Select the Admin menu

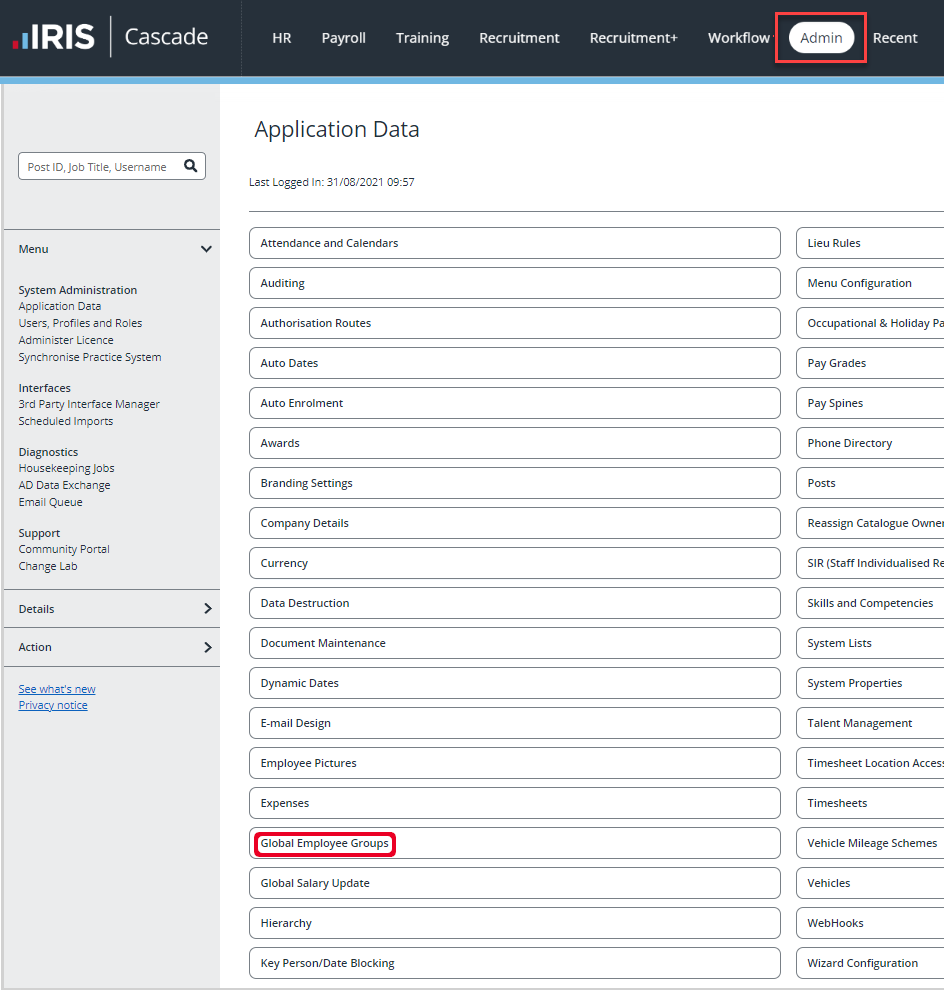pos(821,38)
